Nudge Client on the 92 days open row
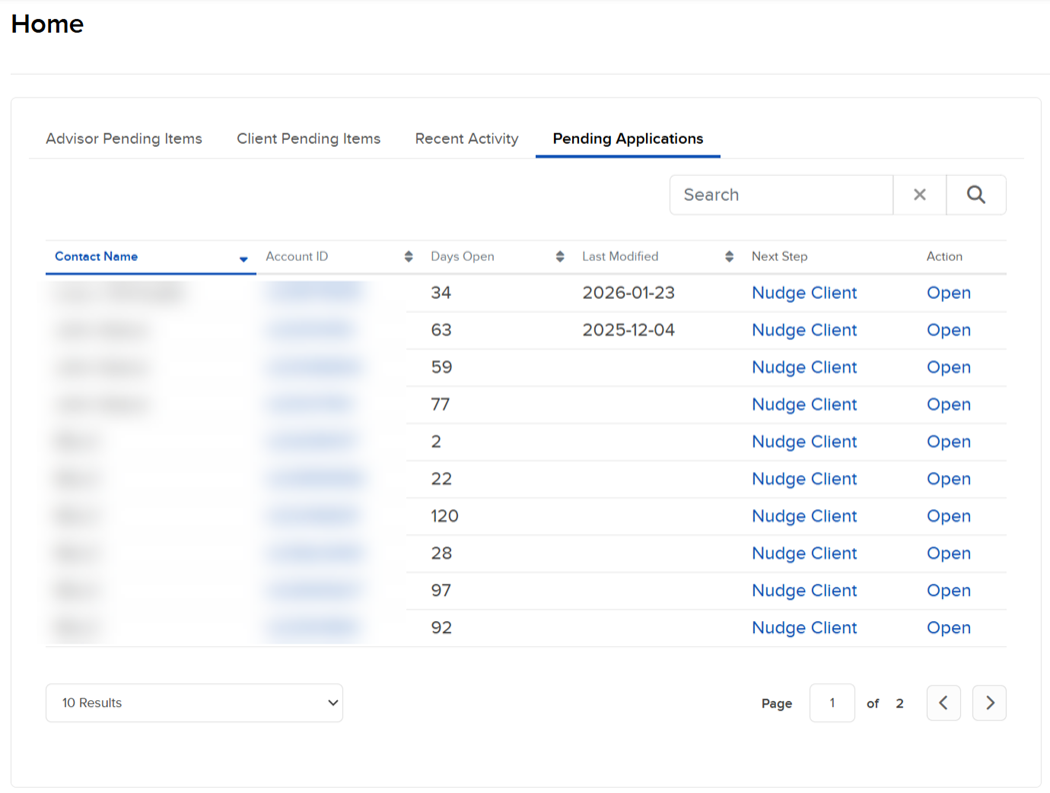Image resolution: width=1050 pixels, height=793 pixels. pyautogui.click(x=804, y=627)
